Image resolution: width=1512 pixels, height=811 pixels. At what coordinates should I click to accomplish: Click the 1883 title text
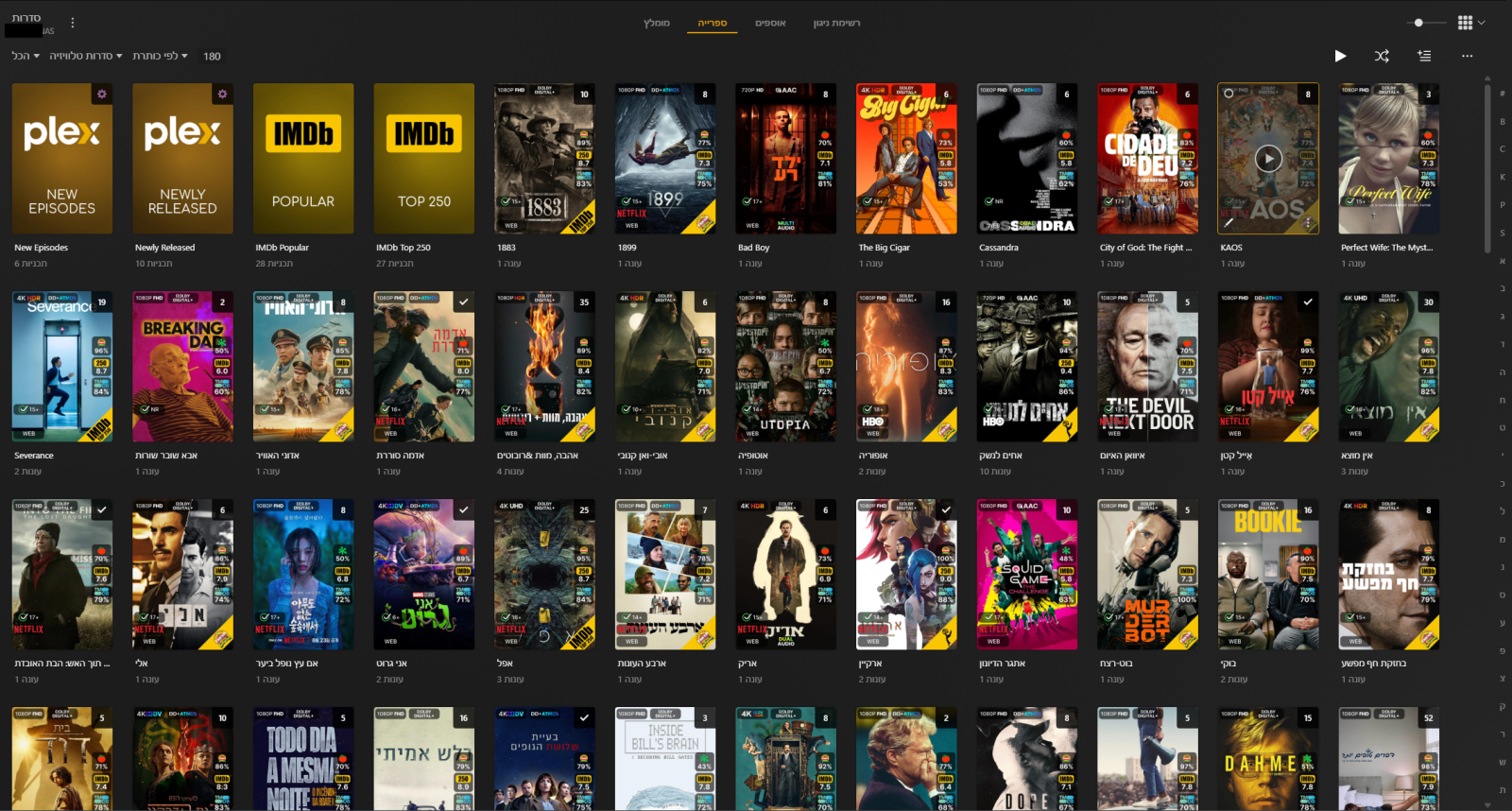click(507, 248)
